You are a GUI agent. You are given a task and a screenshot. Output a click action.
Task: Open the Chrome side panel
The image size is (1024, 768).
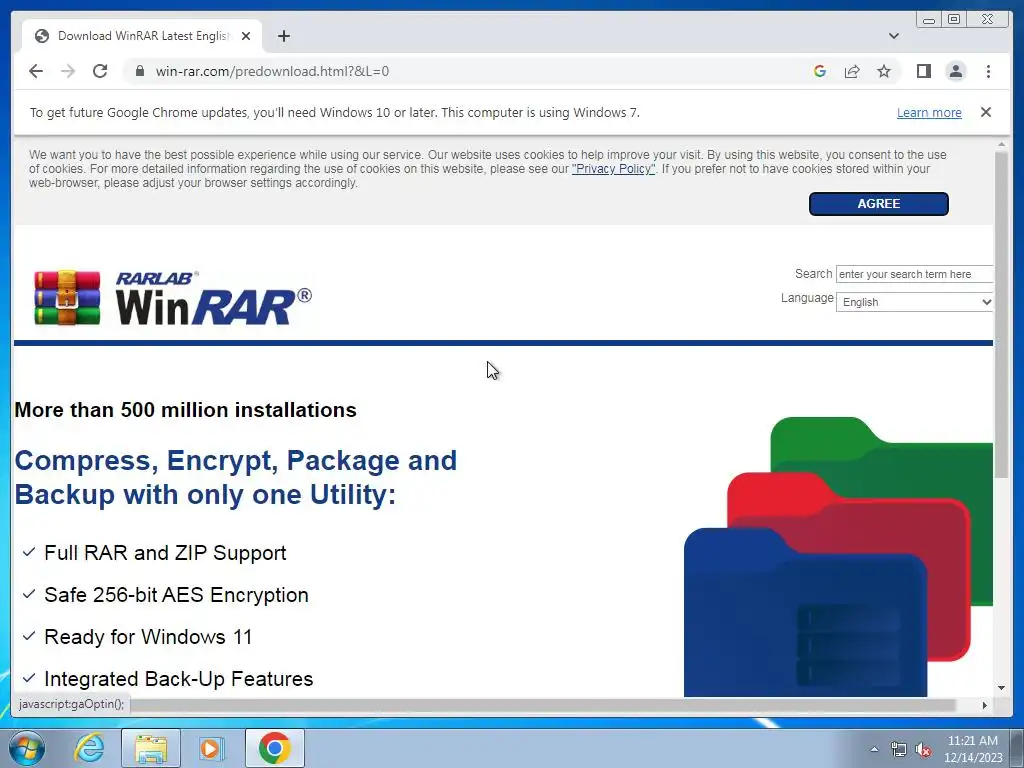click(923, 71)
